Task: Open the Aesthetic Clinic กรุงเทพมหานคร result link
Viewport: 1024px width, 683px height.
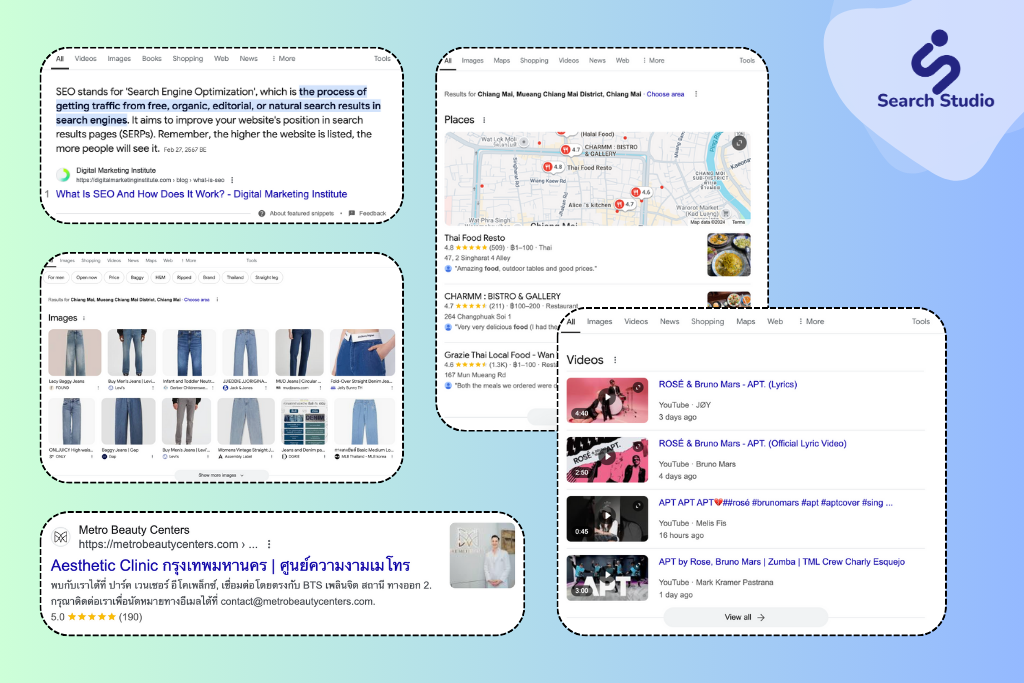Action: (x=229, y=565)
